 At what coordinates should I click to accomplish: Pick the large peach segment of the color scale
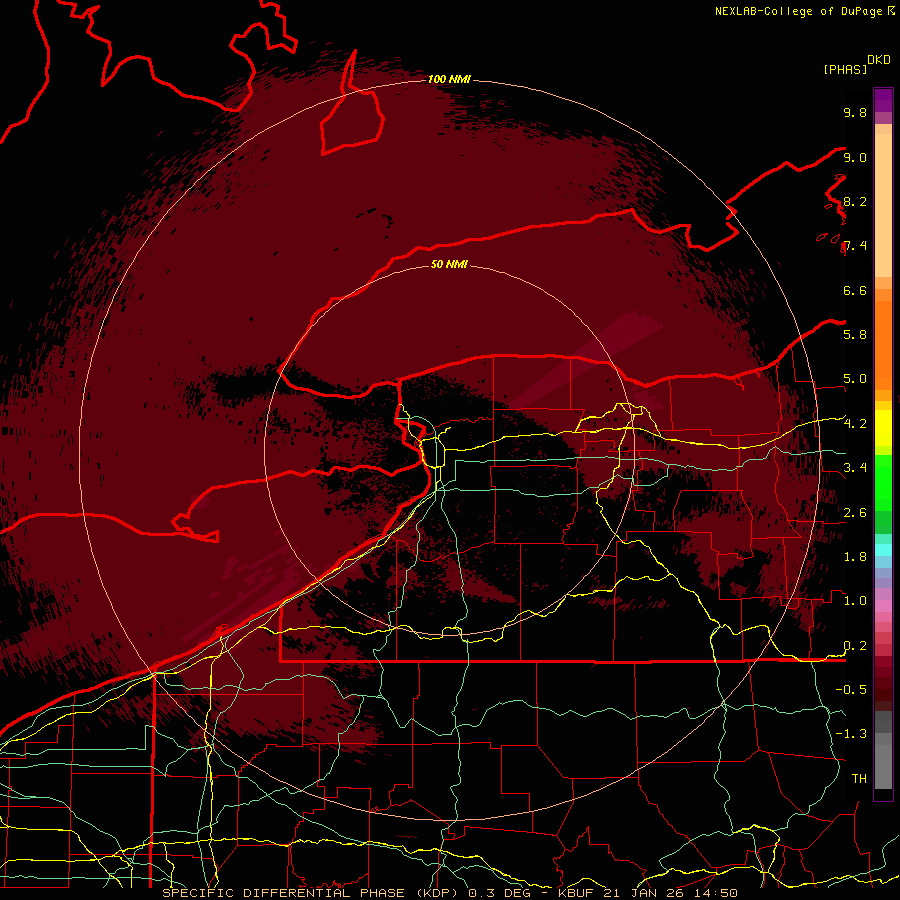tap(883, 205)
